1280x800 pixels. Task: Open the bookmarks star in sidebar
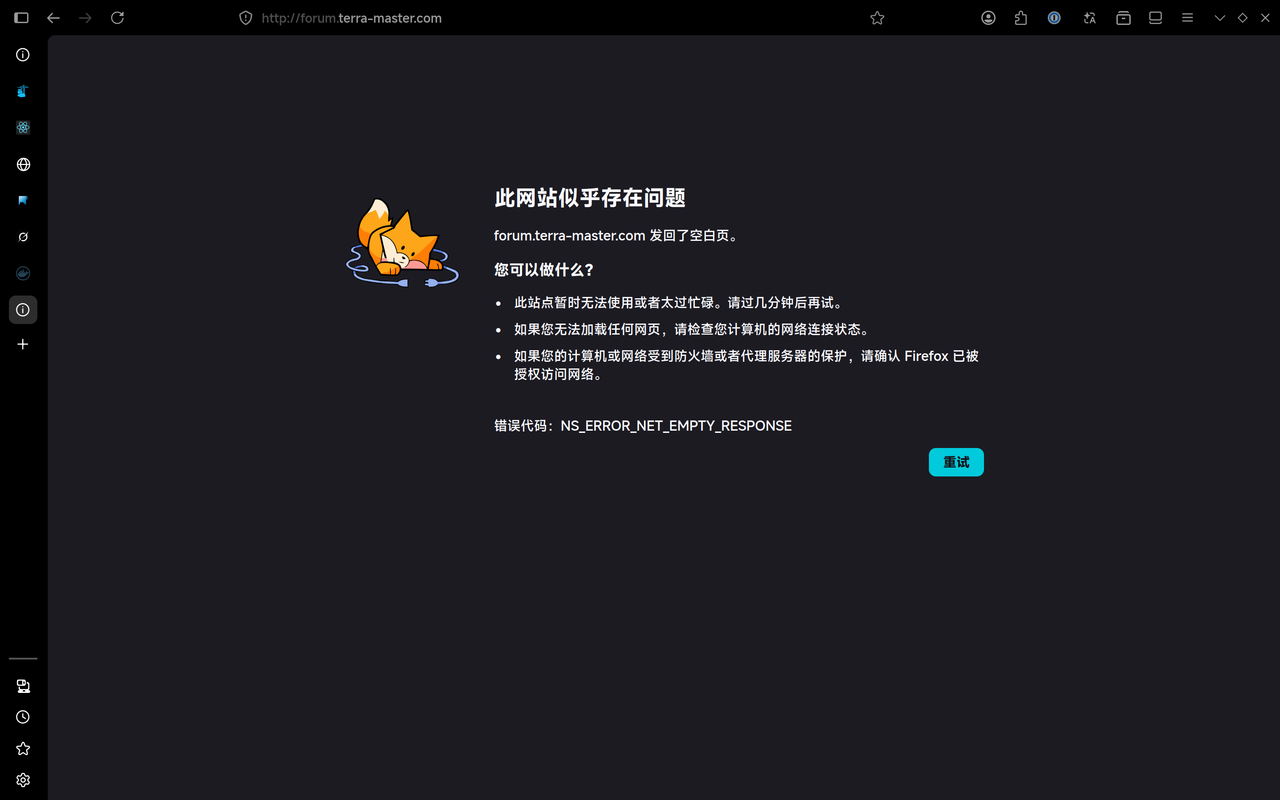point(23,748)
